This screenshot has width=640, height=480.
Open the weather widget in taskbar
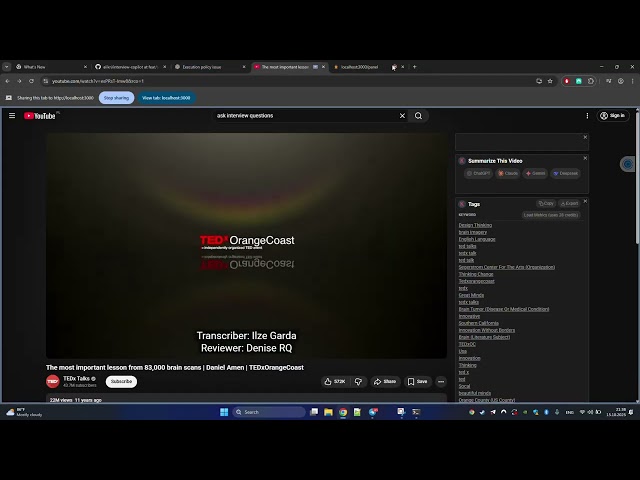click(24, 412)
